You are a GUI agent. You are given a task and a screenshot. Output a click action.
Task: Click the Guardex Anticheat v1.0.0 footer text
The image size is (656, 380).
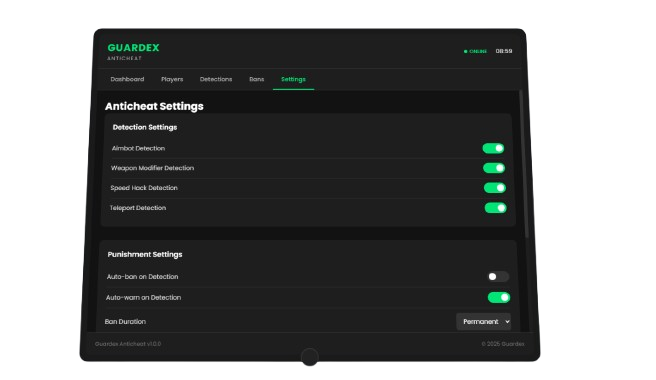128,344
